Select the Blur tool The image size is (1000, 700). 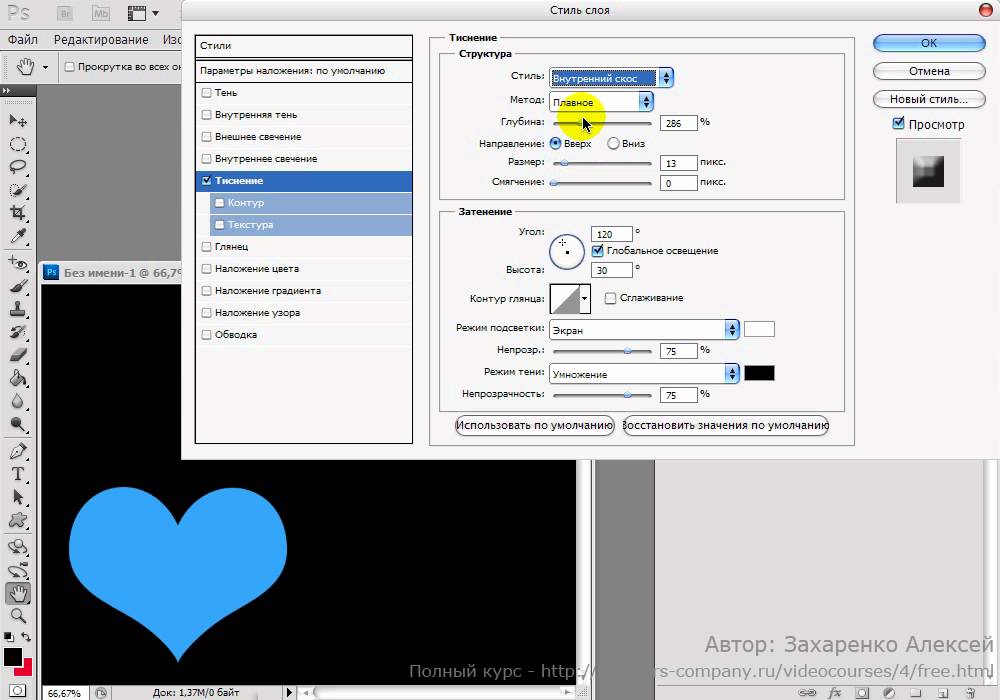[18, 402]
